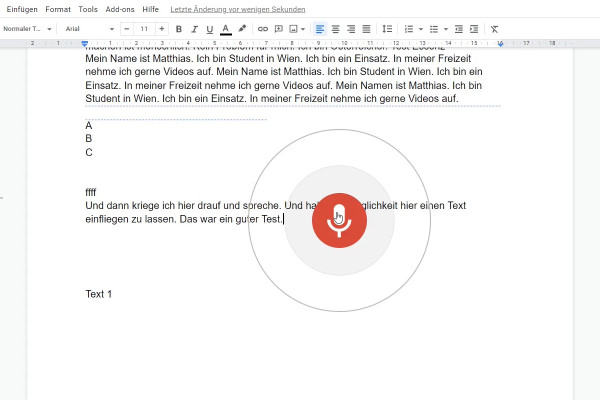Screen dimensions: 600x400
Task: Open line spacing options
Action: click(387, 29)
